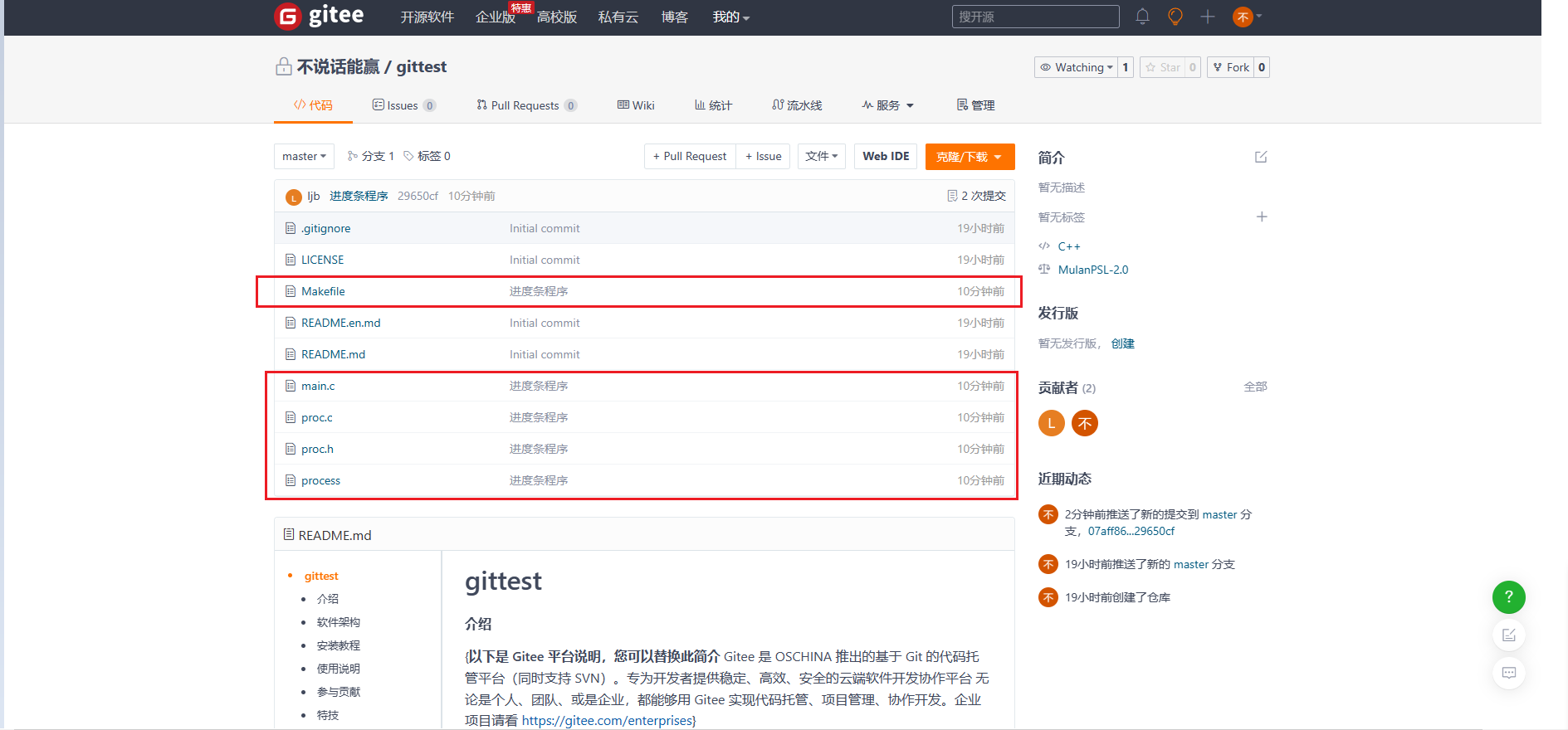Open notifications bell icon
This screenshot has width=1568, height=730.
[1142, 17]
